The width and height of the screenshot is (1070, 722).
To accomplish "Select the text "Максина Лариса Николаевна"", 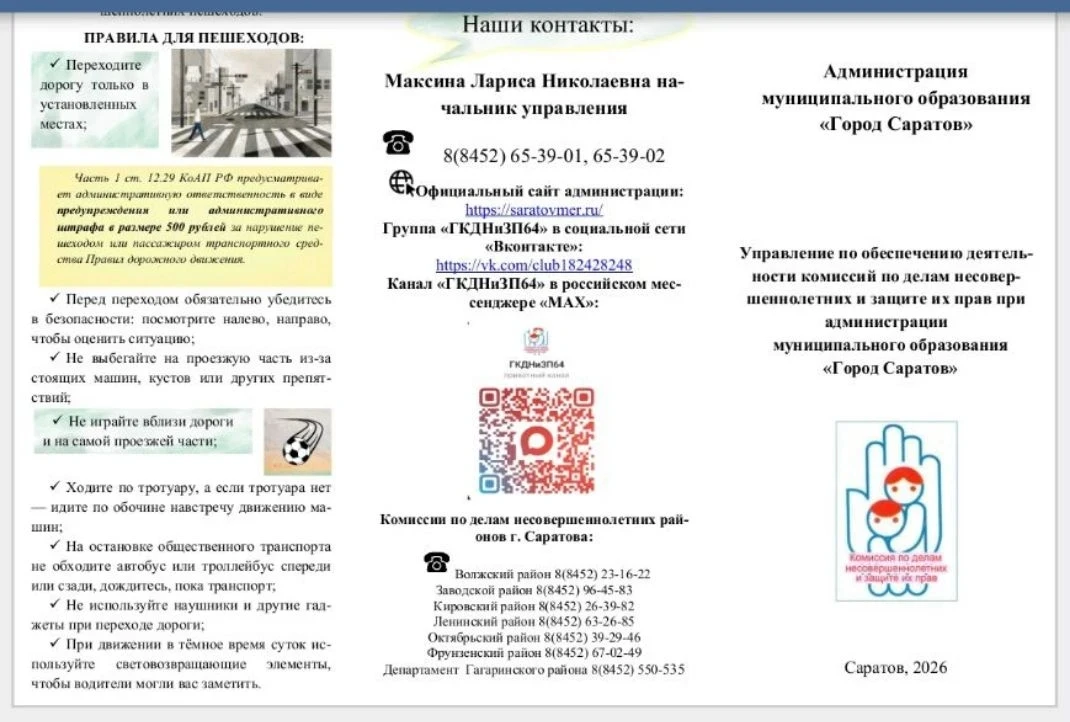I will [517, 81].
